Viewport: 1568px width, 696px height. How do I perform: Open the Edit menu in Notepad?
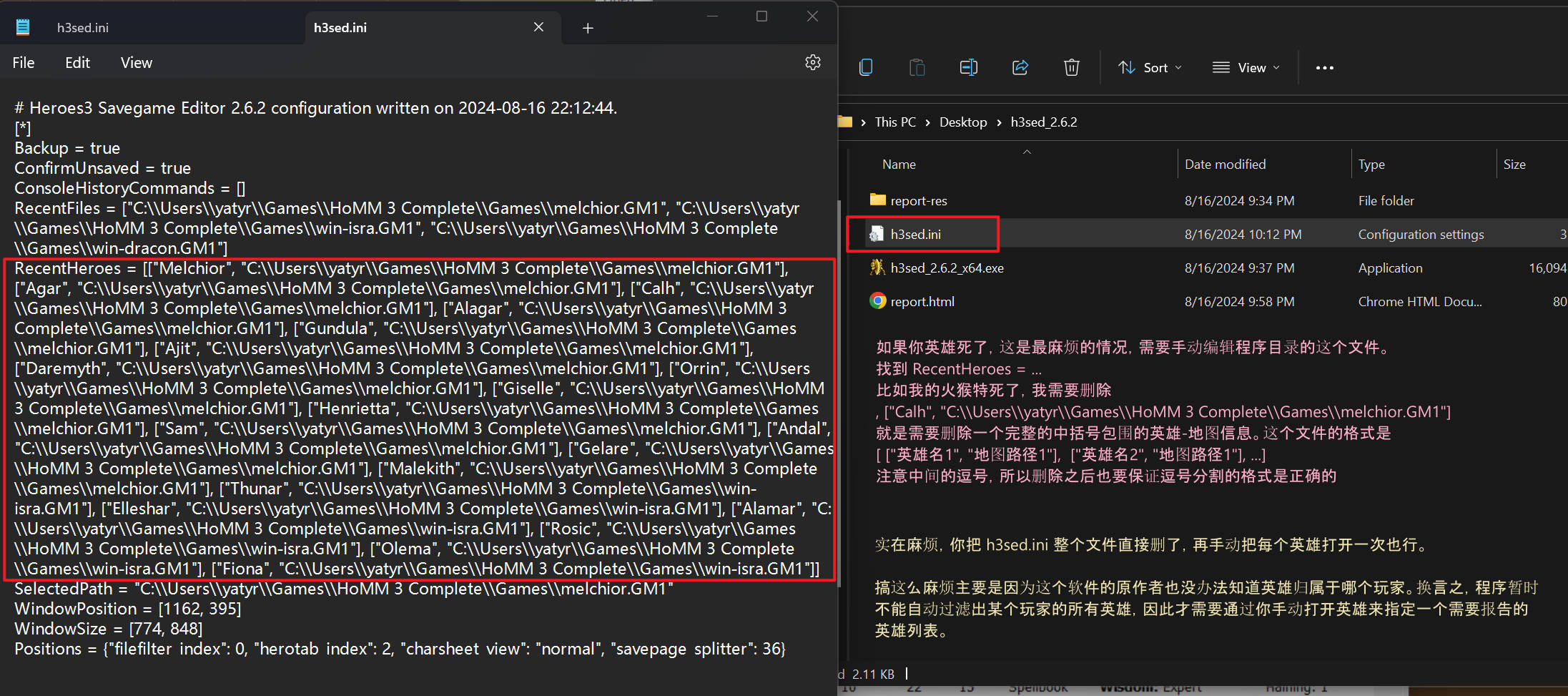click(x=77, y=63)
